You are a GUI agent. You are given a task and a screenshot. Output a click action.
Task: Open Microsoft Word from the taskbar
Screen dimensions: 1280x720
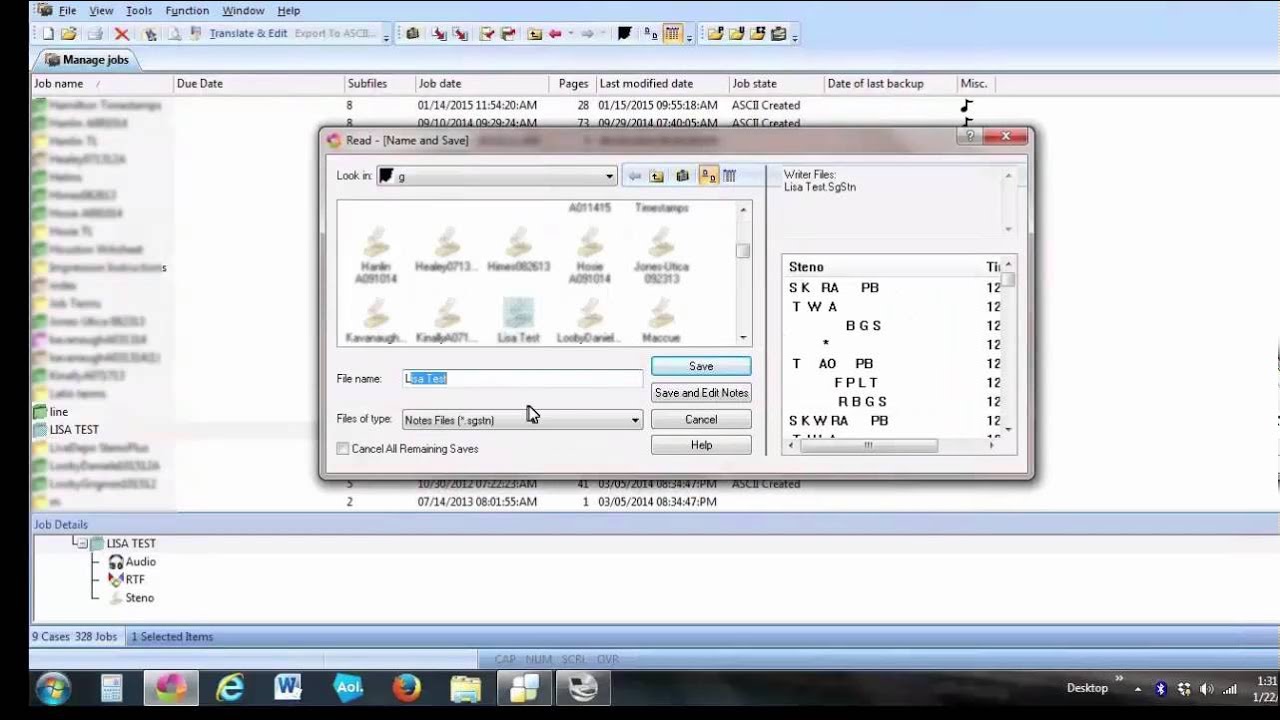tap(288, 687)
